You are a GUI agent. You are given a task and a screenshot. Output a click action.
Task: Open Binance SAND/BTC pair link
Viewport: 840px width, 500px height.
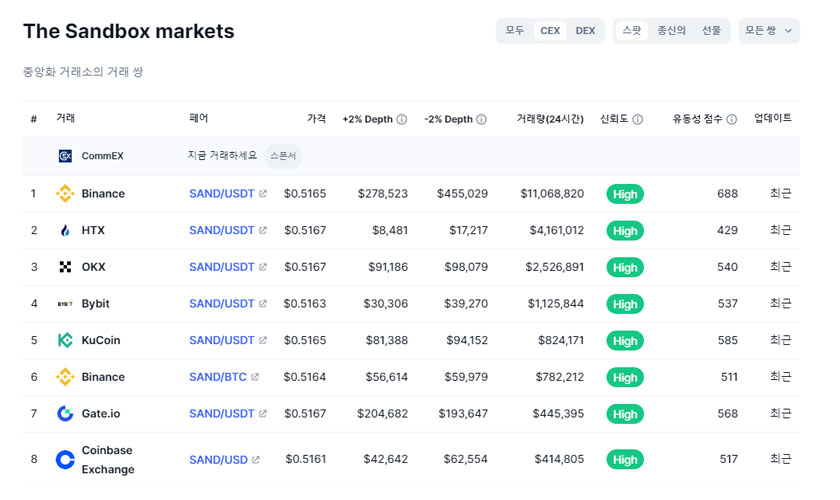218,377
